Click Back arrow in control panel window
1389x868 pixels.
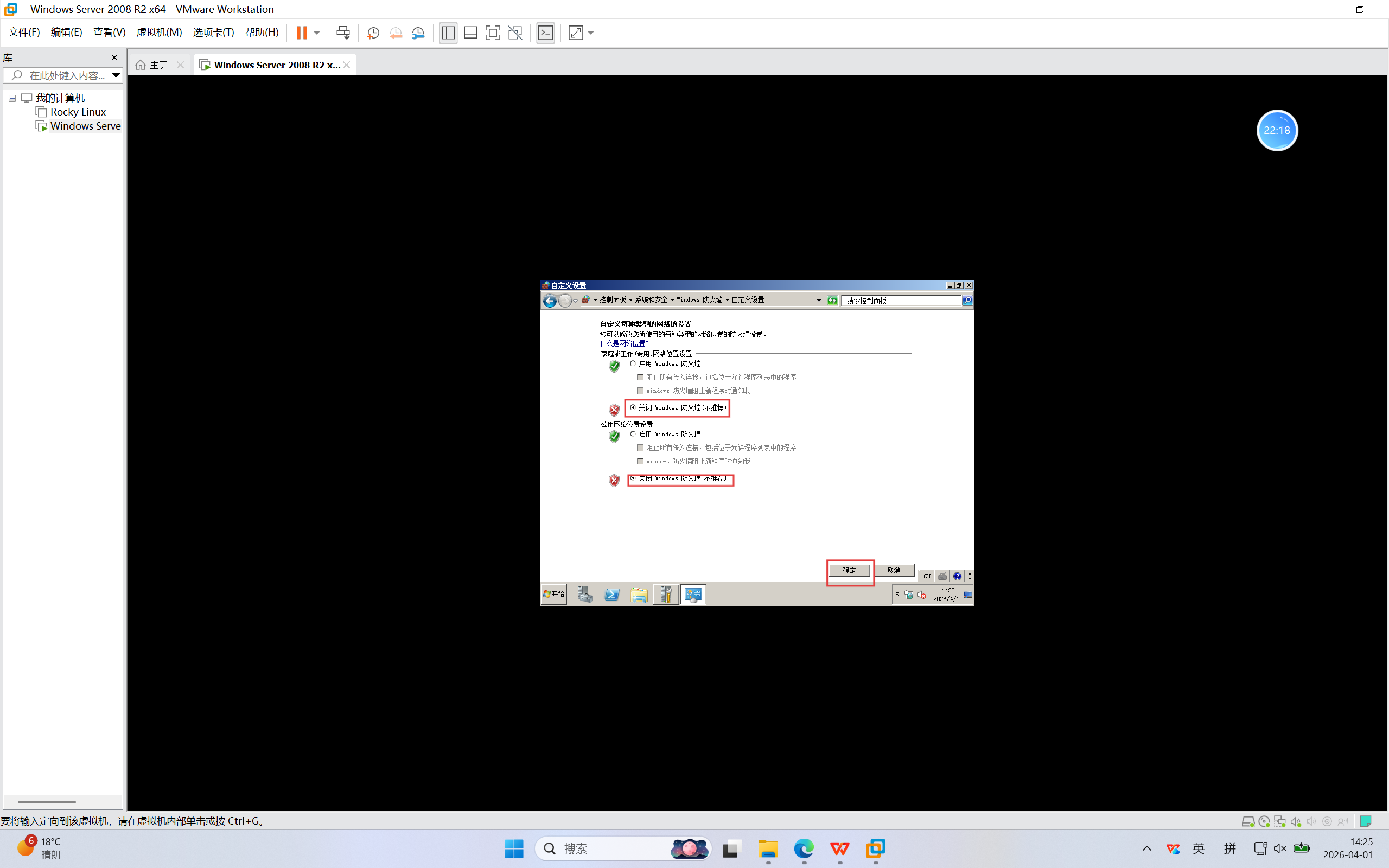click(549, 301)
